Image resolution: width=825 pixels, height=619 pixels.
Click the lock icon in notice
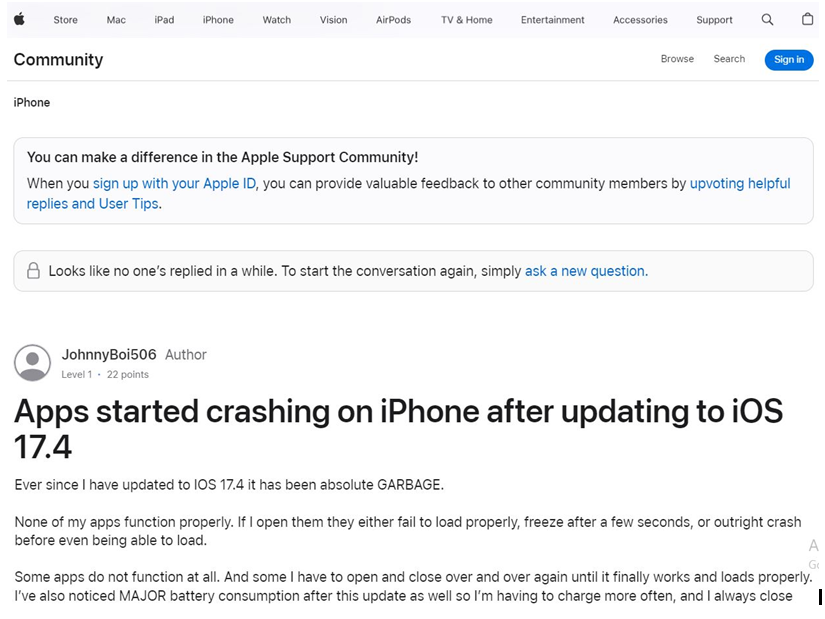[x=33, y=271]
